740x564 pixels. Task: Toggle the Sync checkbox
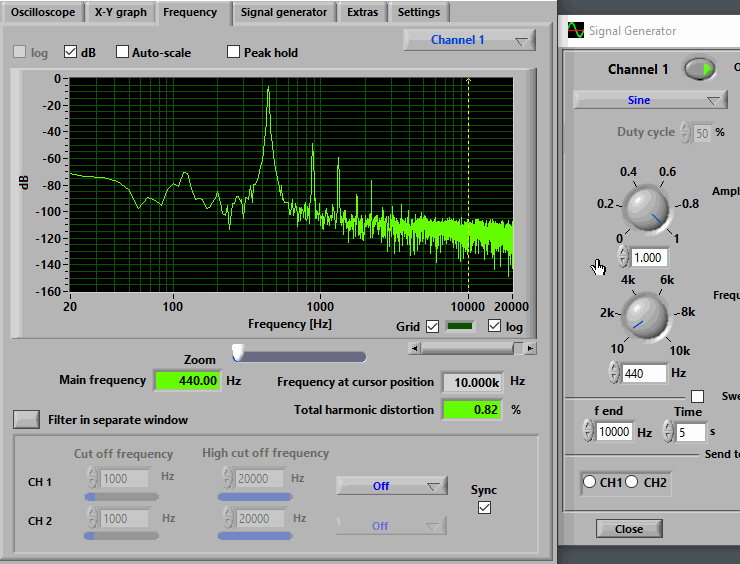(484, 507)
